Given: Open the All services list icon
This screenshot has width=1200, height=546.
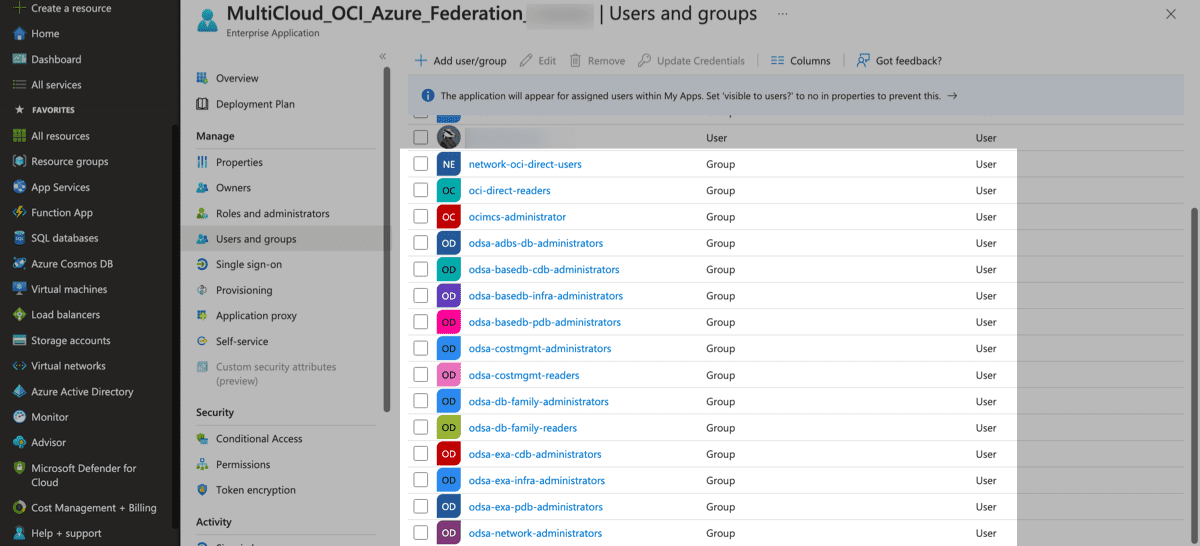Looking at the screenshot, I should coord(19,85).
